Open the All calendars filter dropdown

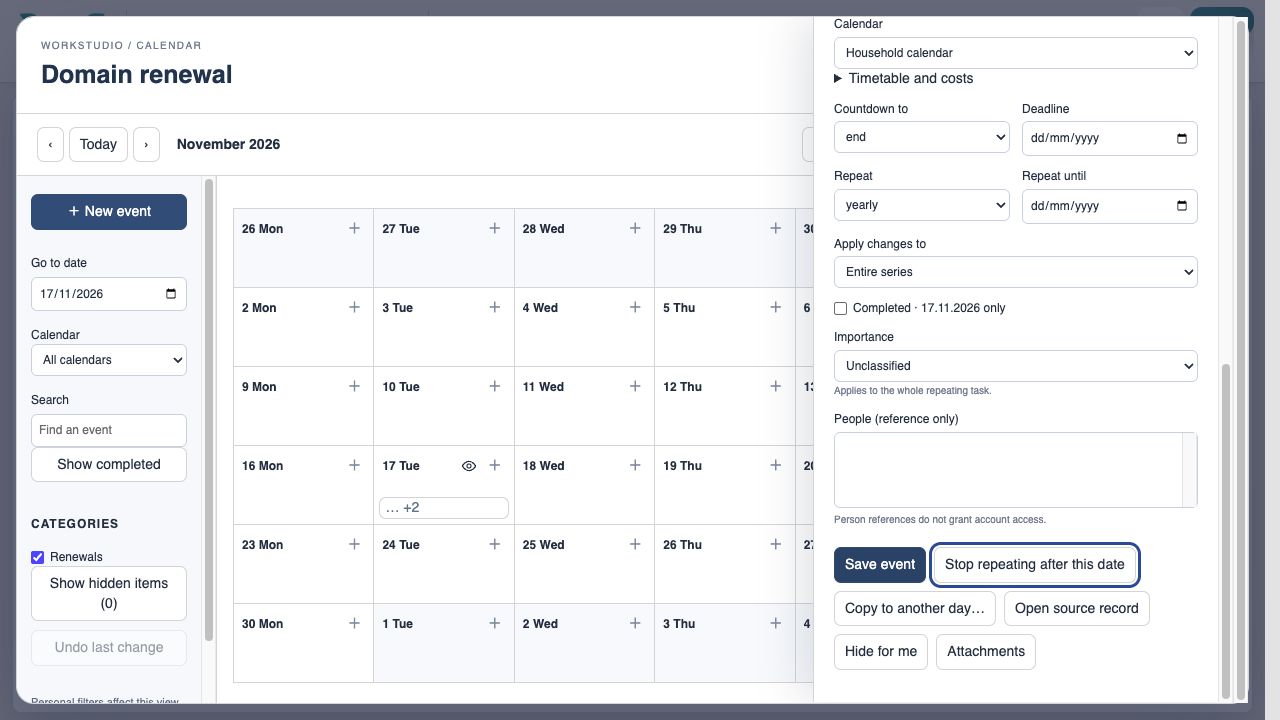(109, 360)
